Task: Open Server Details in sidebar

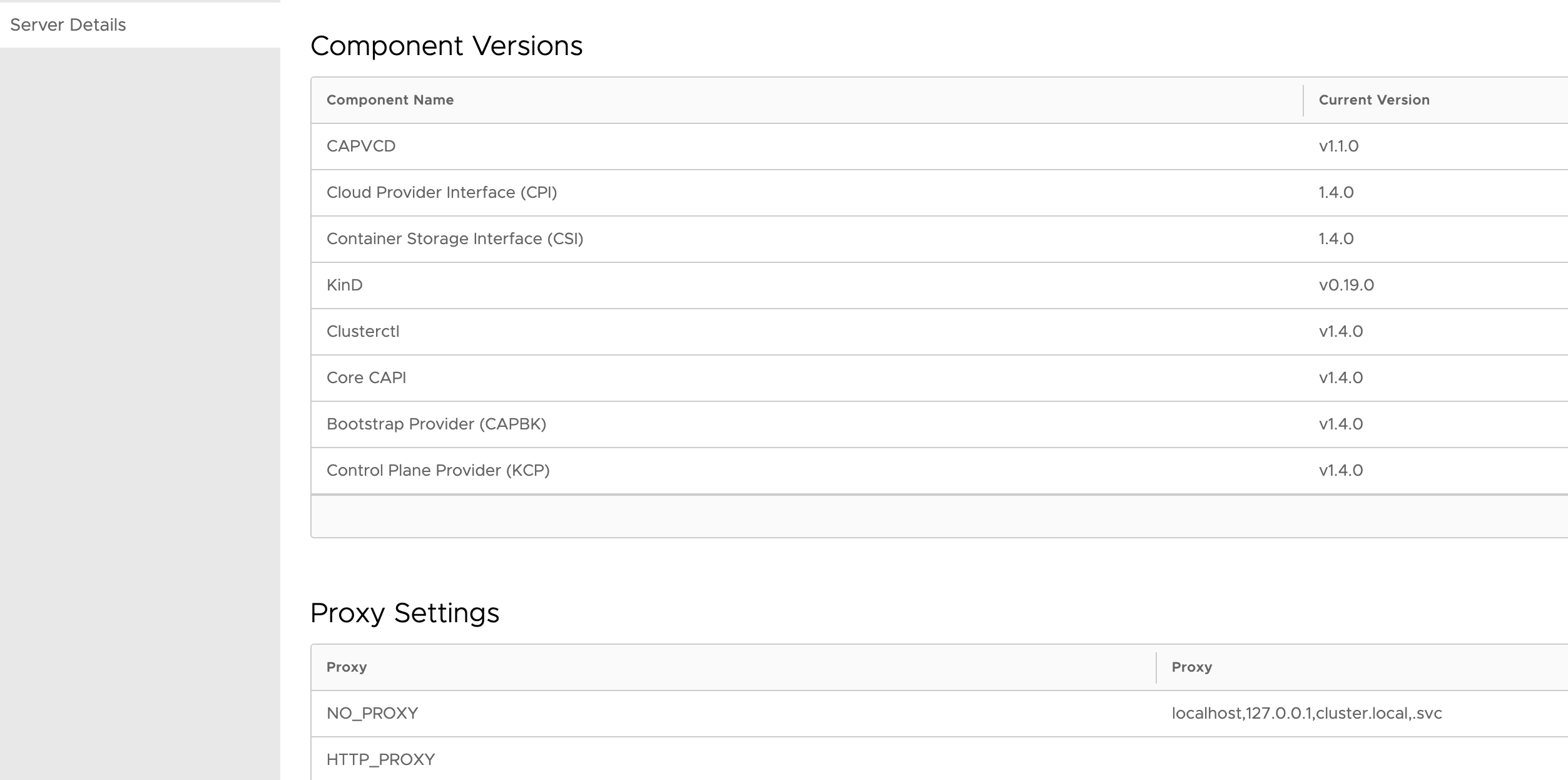Action: pos(68,25)
